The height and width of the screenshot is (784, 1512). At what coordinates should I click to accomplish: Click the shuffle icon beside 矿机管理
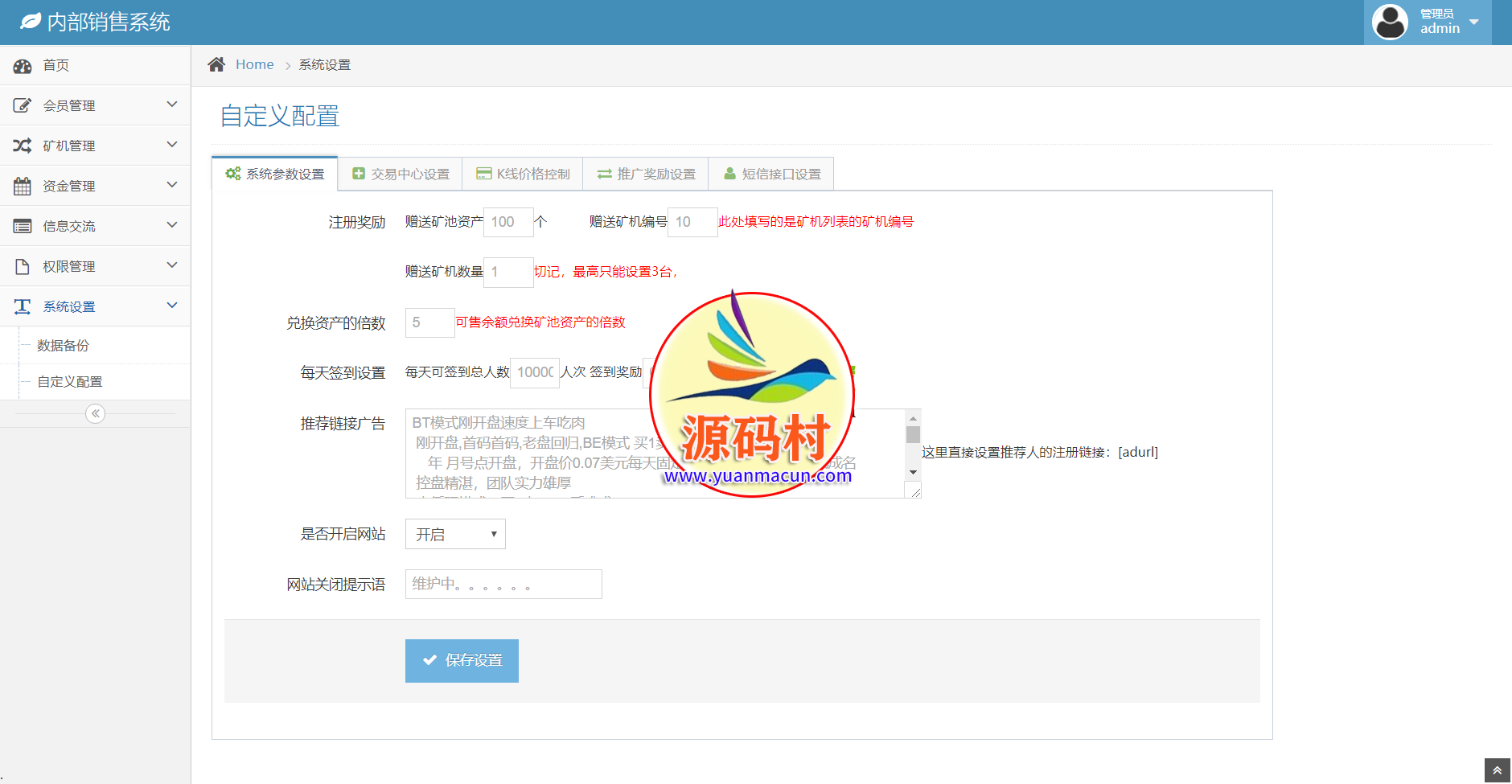[x=23, y=146]
